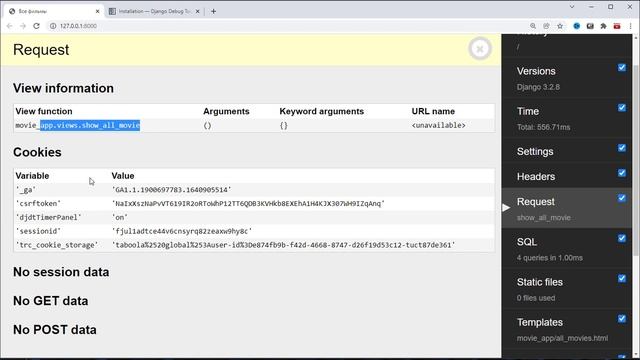Open the Settings debug panel

coord(535,151)
